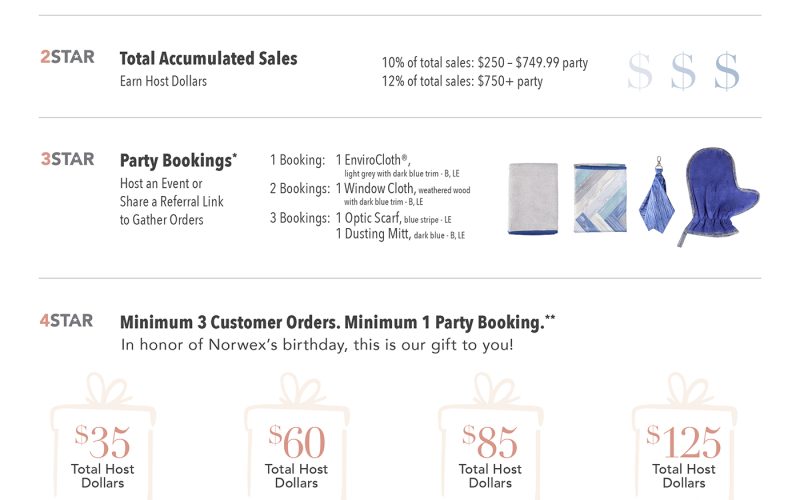The height and width of the screenshot is (500, 800).
Task: Click the 4STAR label
Action: 67,321
